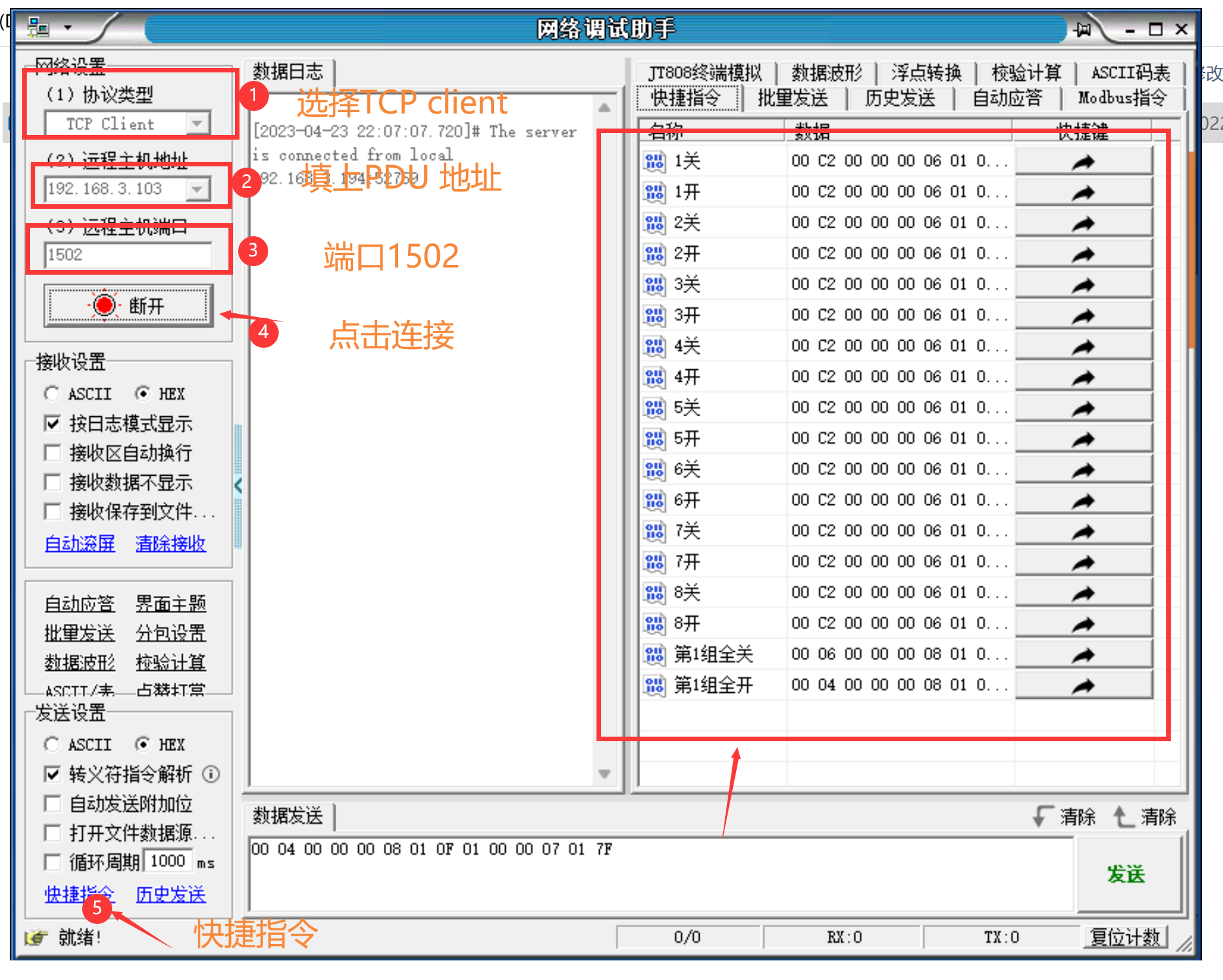The image size is (1223, 980).
Task: Select ASCII in send settings
Action: [52, 744]
